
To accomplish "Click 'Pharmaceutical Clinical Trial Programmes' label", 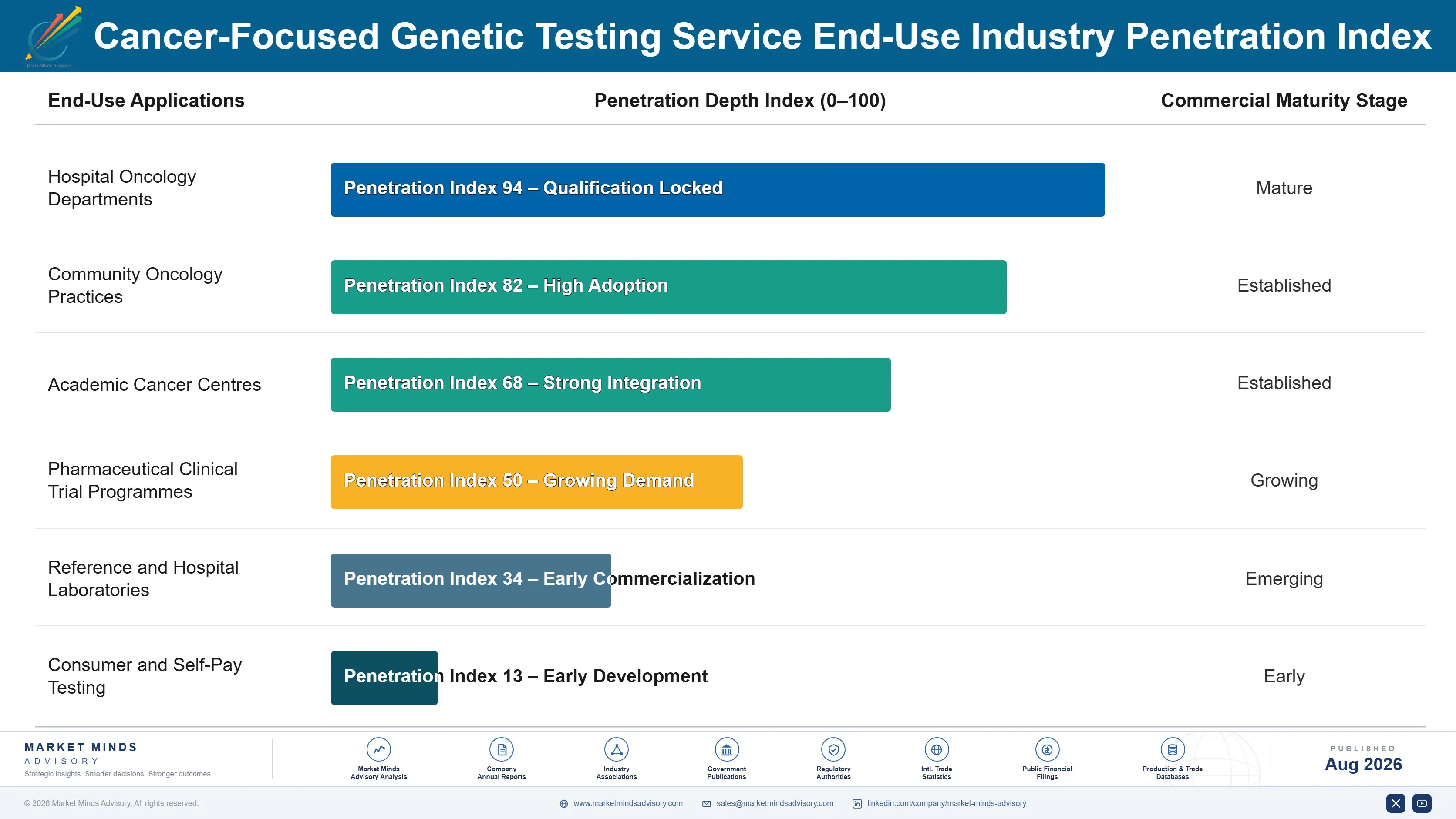I will click(x=143, y=480).
